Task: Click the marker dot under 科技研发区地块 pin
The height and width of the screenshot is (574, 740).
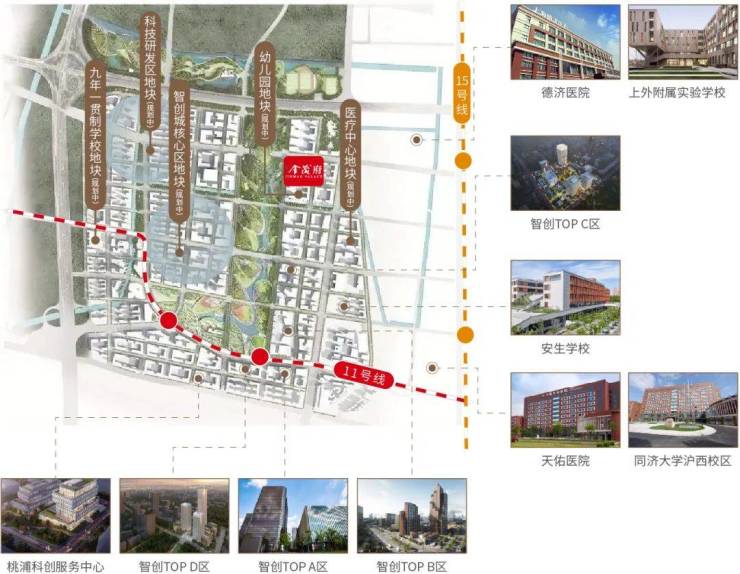Action: [150, 150]
